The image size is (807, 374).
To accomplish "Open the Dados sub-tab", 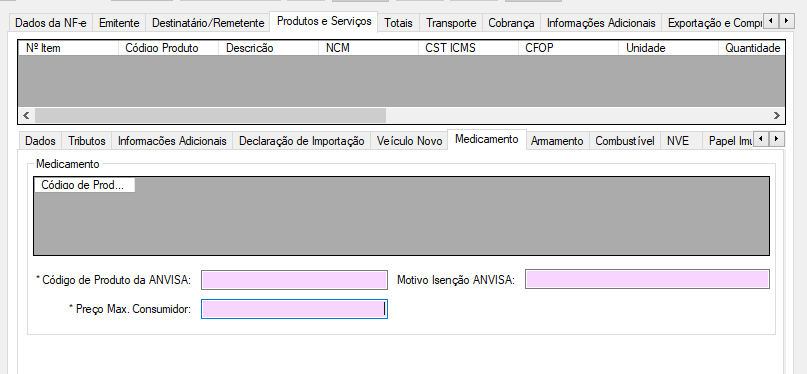I will pos(40,141).
